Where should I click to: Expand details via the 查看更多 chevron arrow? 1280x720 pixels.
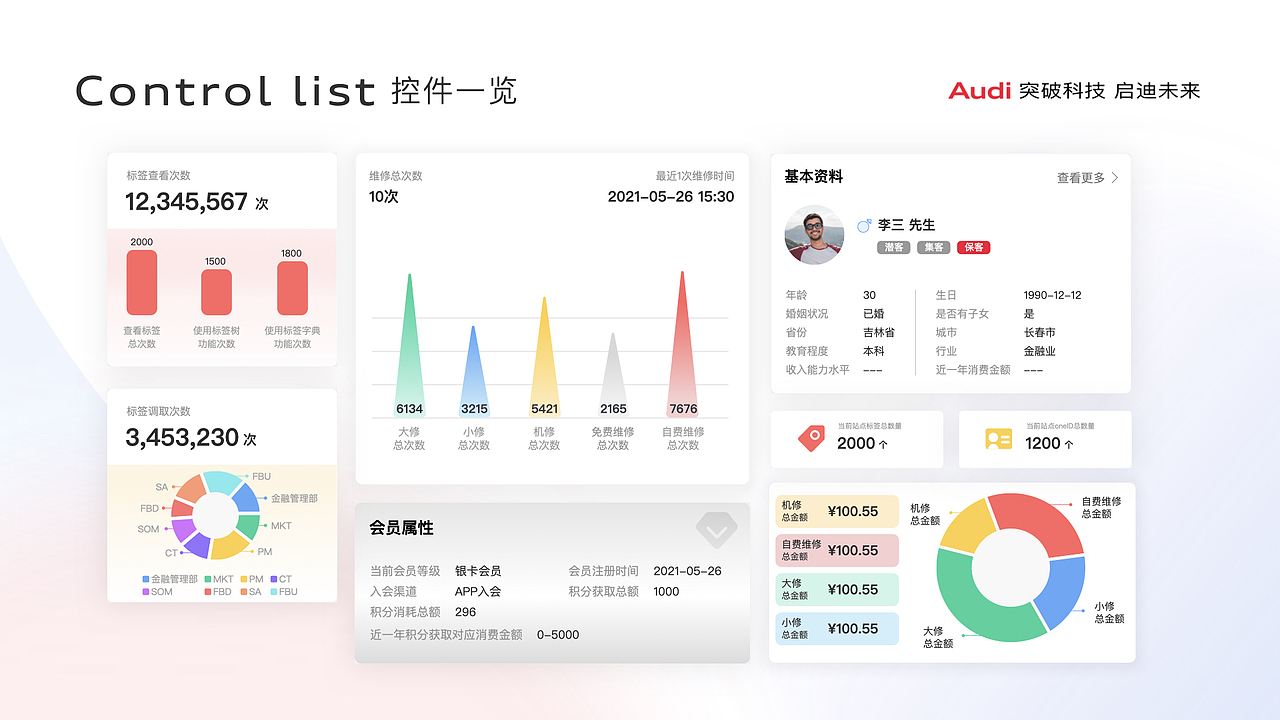1117,176
